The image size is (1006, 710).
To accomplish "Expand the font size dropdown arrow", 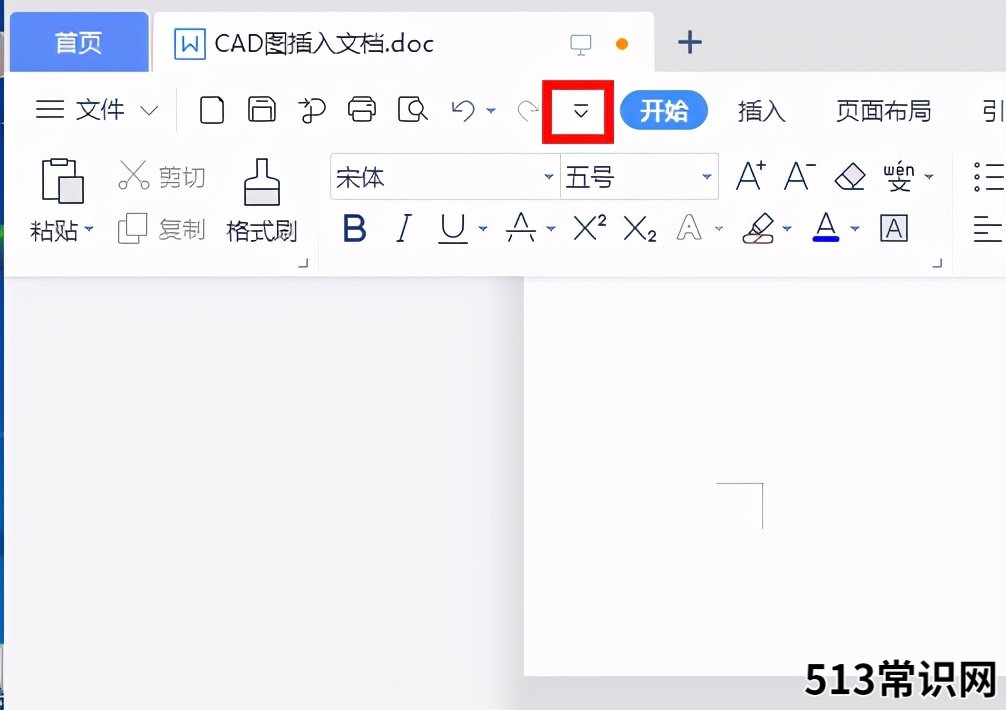I will (706, 176).
